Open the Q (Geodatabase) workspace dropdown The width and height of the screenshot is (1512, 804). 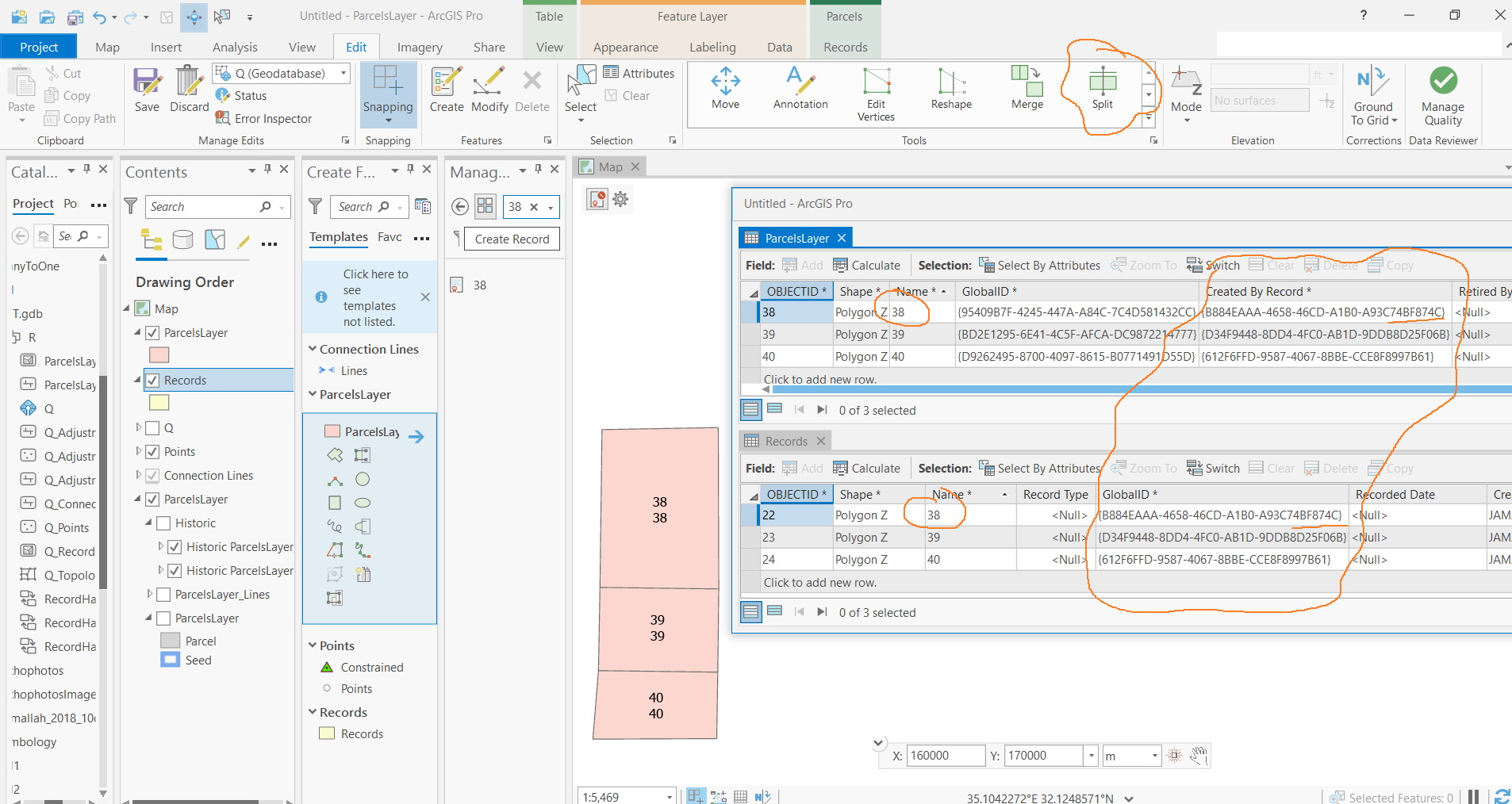[x=343, y=73]
